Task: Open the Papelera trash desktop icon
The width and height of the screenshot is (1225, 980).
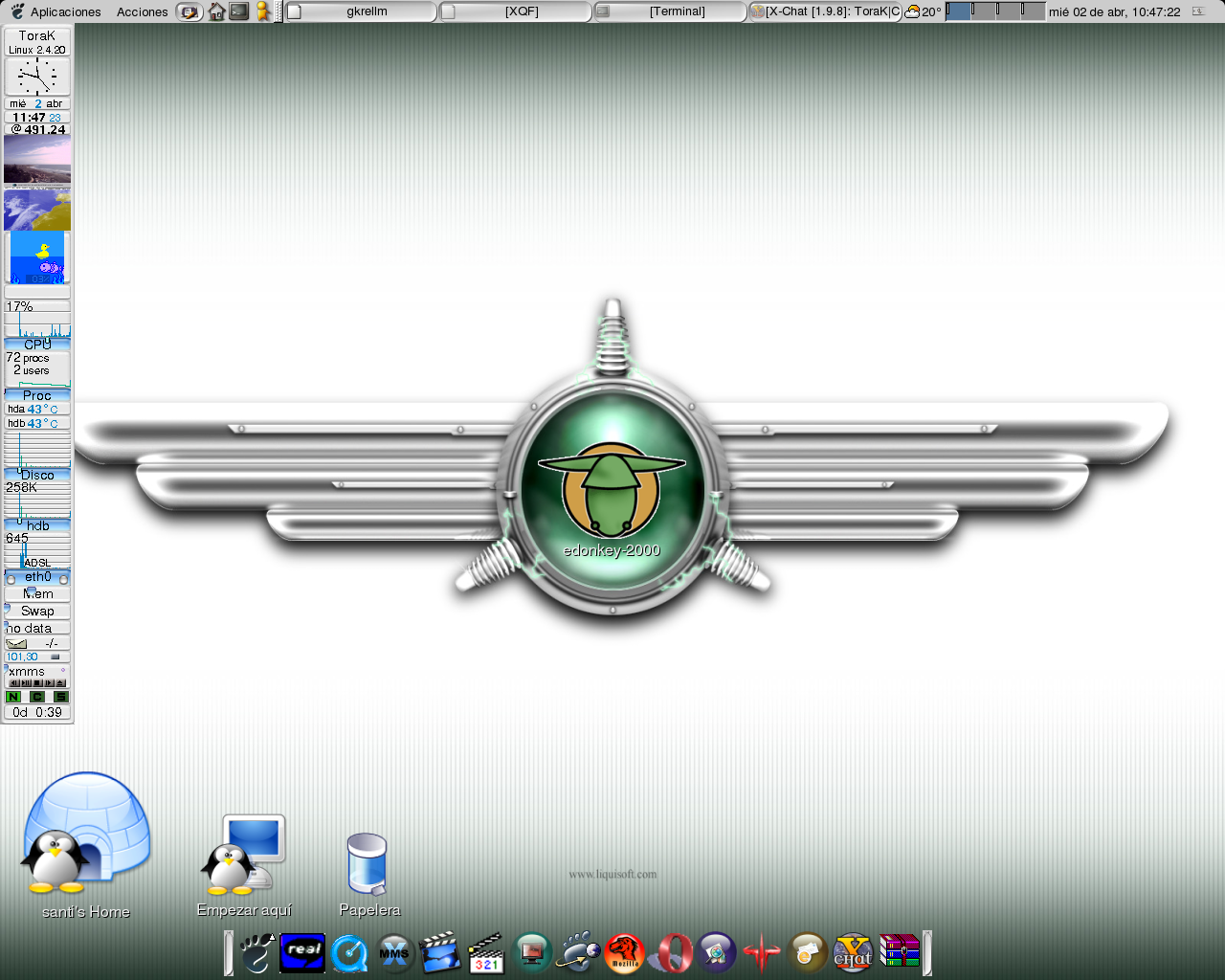Action: coord(367,863)
